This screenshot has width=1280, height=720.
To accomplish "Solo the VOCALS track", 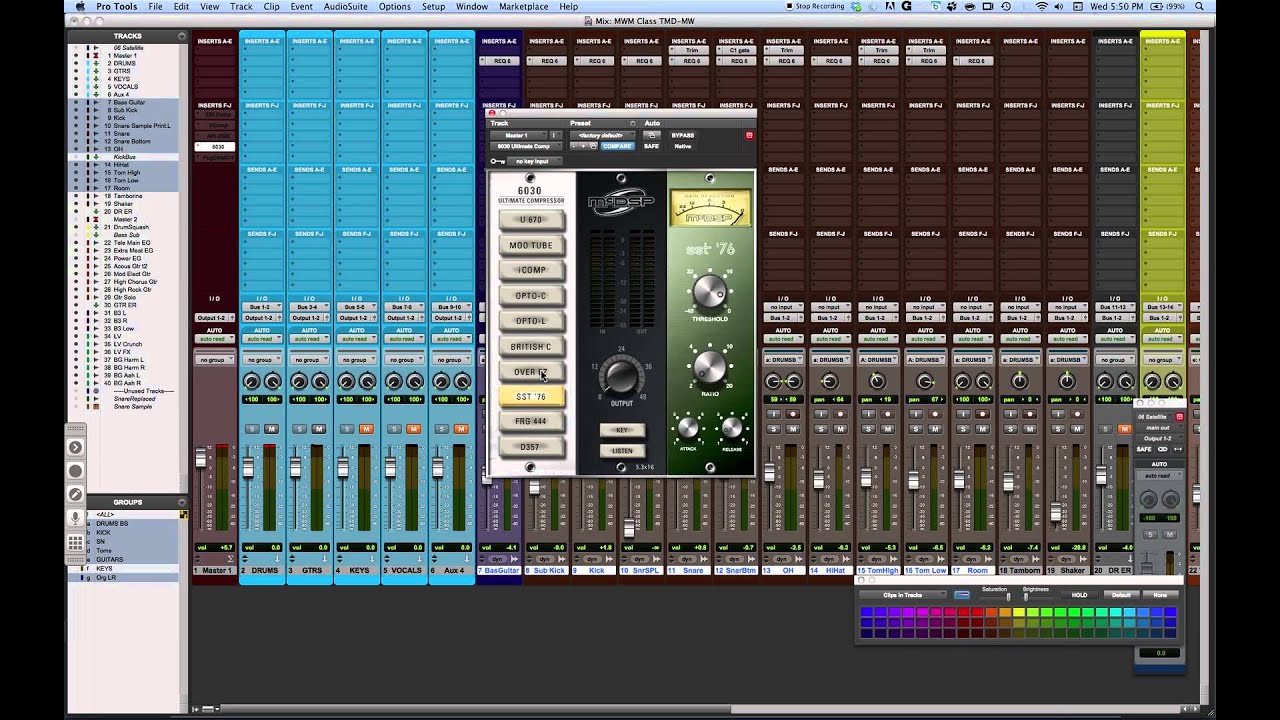I will (x=394, y=429).
